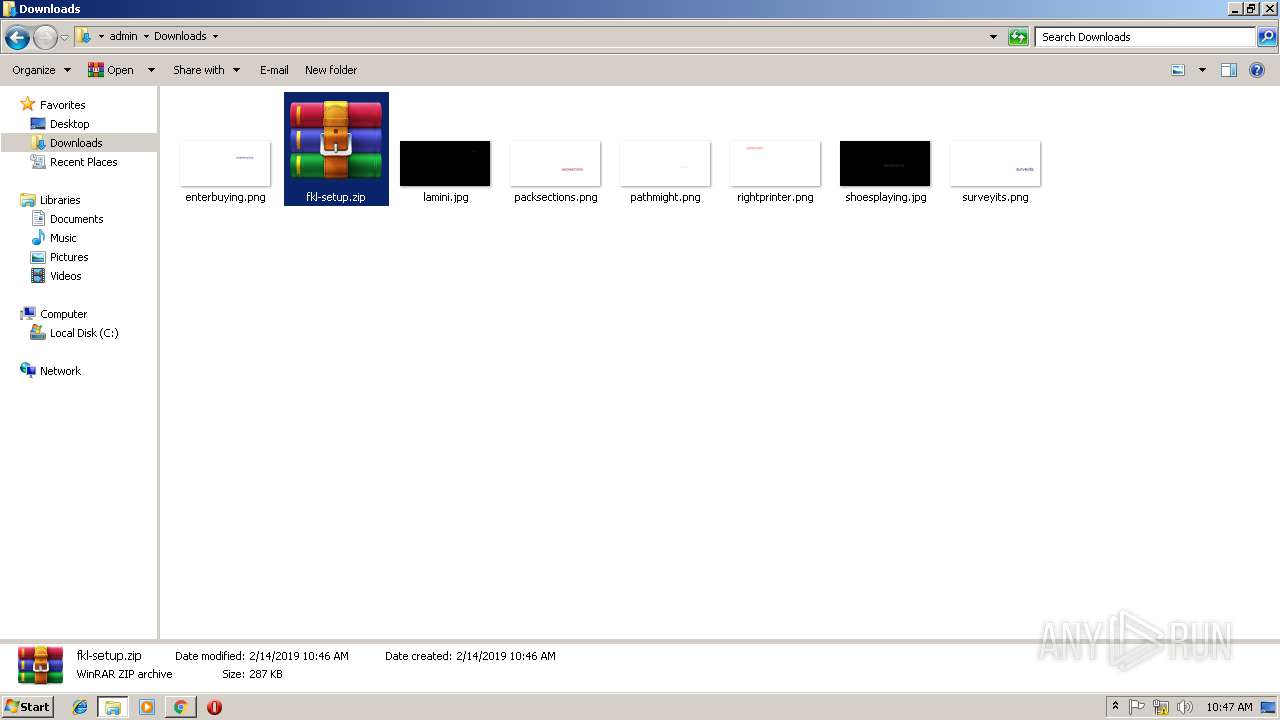Select Network in the navigation pane

point(60,371)
